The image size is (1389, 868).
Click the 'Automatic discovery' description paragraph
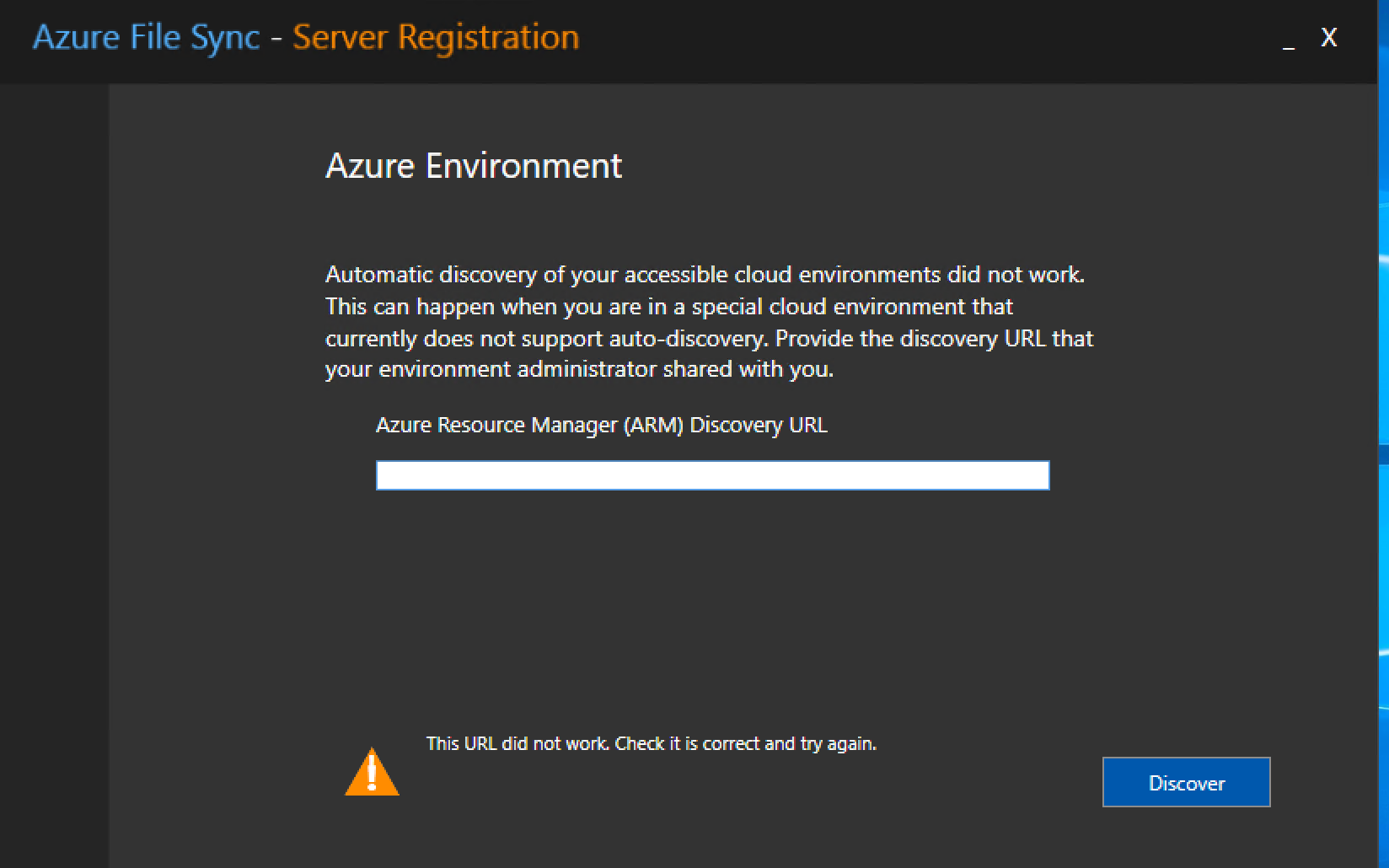pos(709,322)
